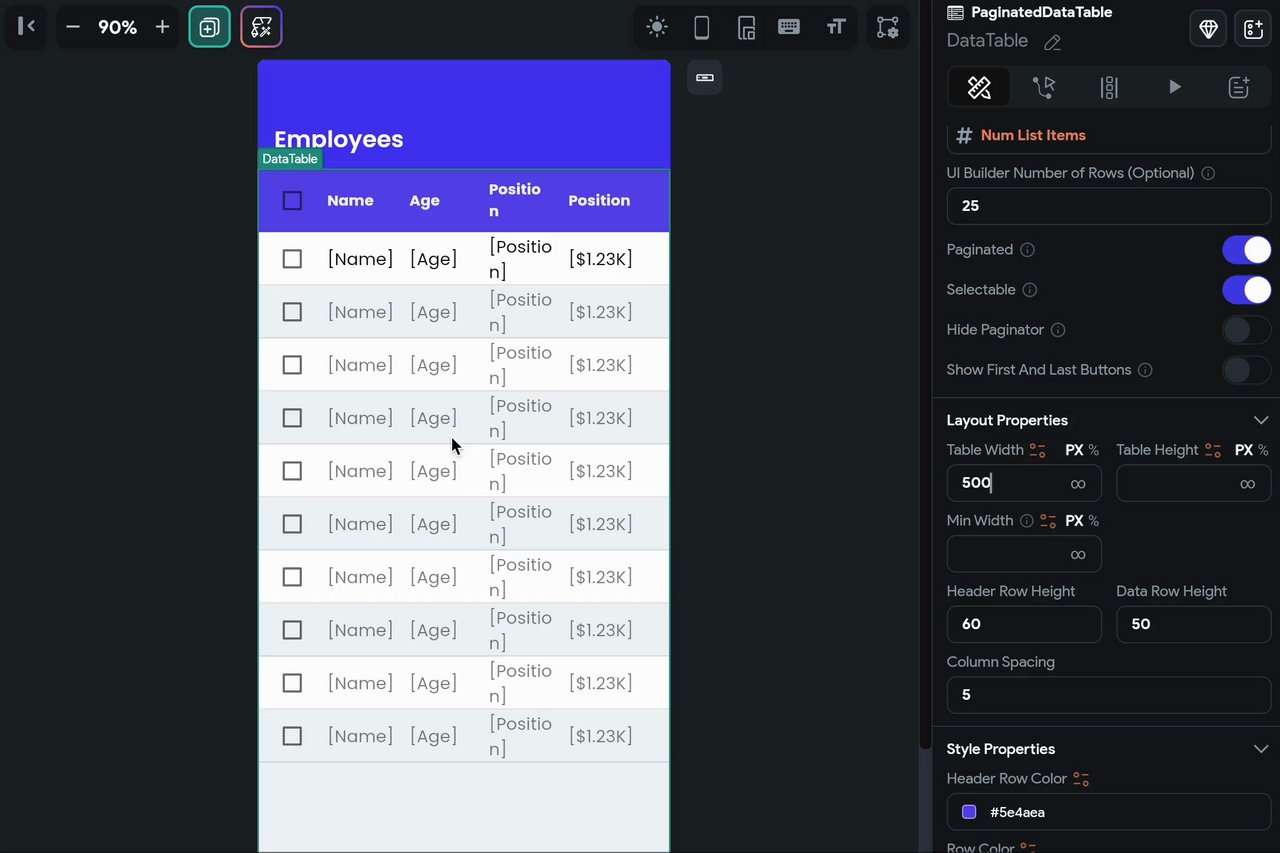Image resolution: width=1280 pixels, height=853 pixels.
Task: Check the header row select-all checkbox
Action: click(292, 201)
